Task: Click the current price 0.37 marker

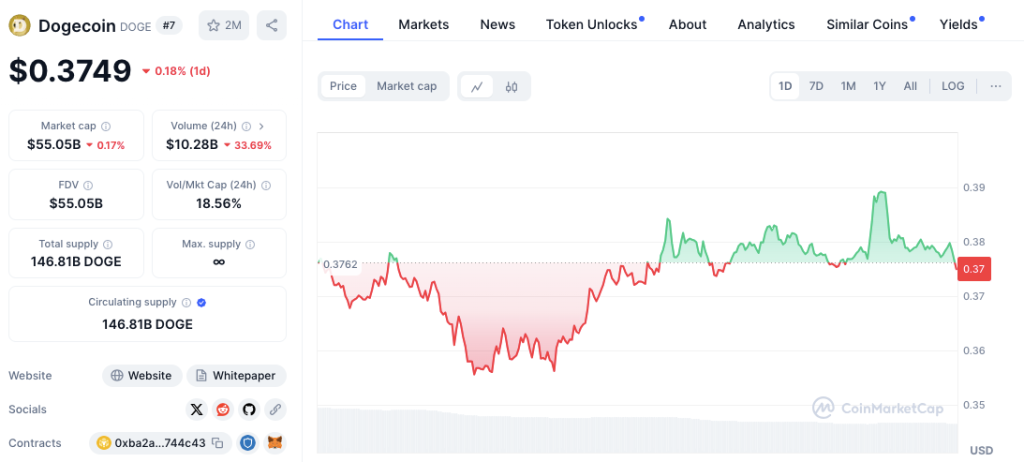Action: click(974, 269)
